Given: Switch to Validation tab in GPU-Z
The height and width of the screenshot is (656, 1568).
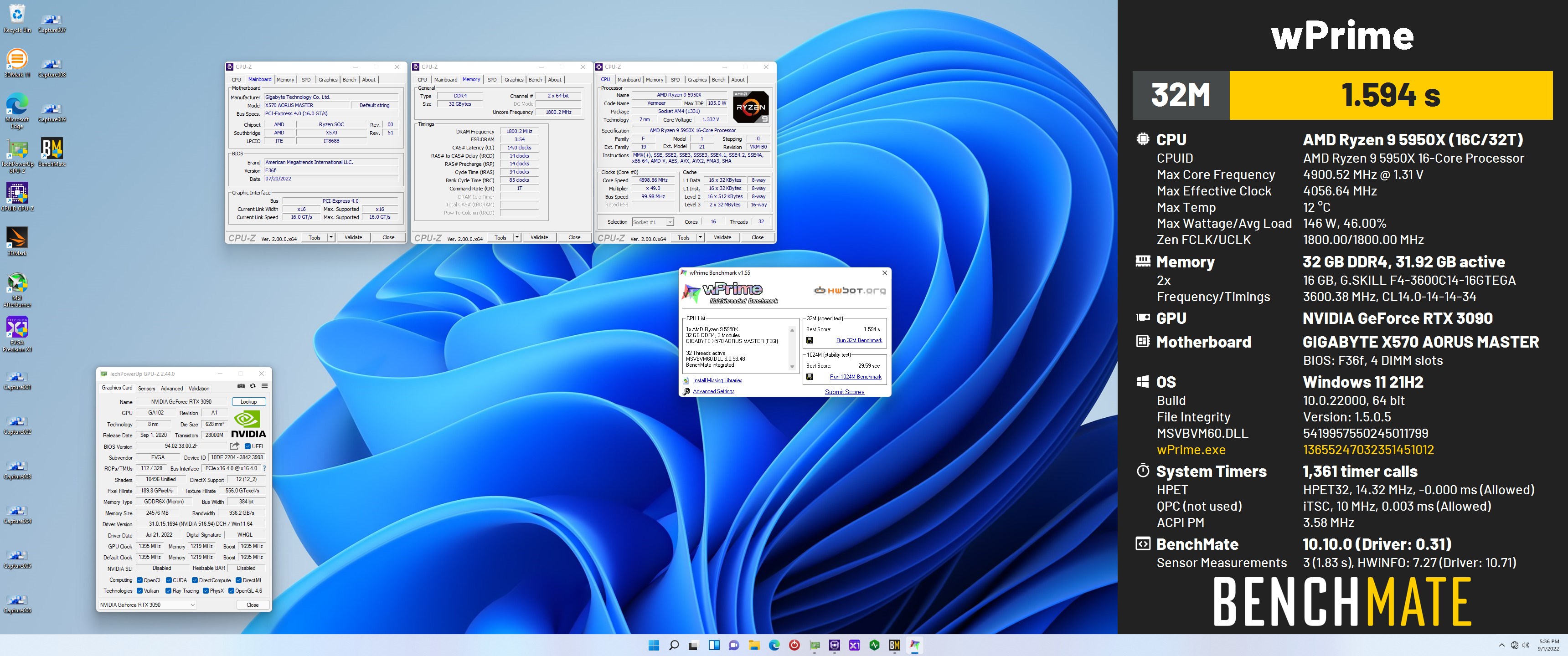Looking at the screenshot, I should click(x=199, y=388).
